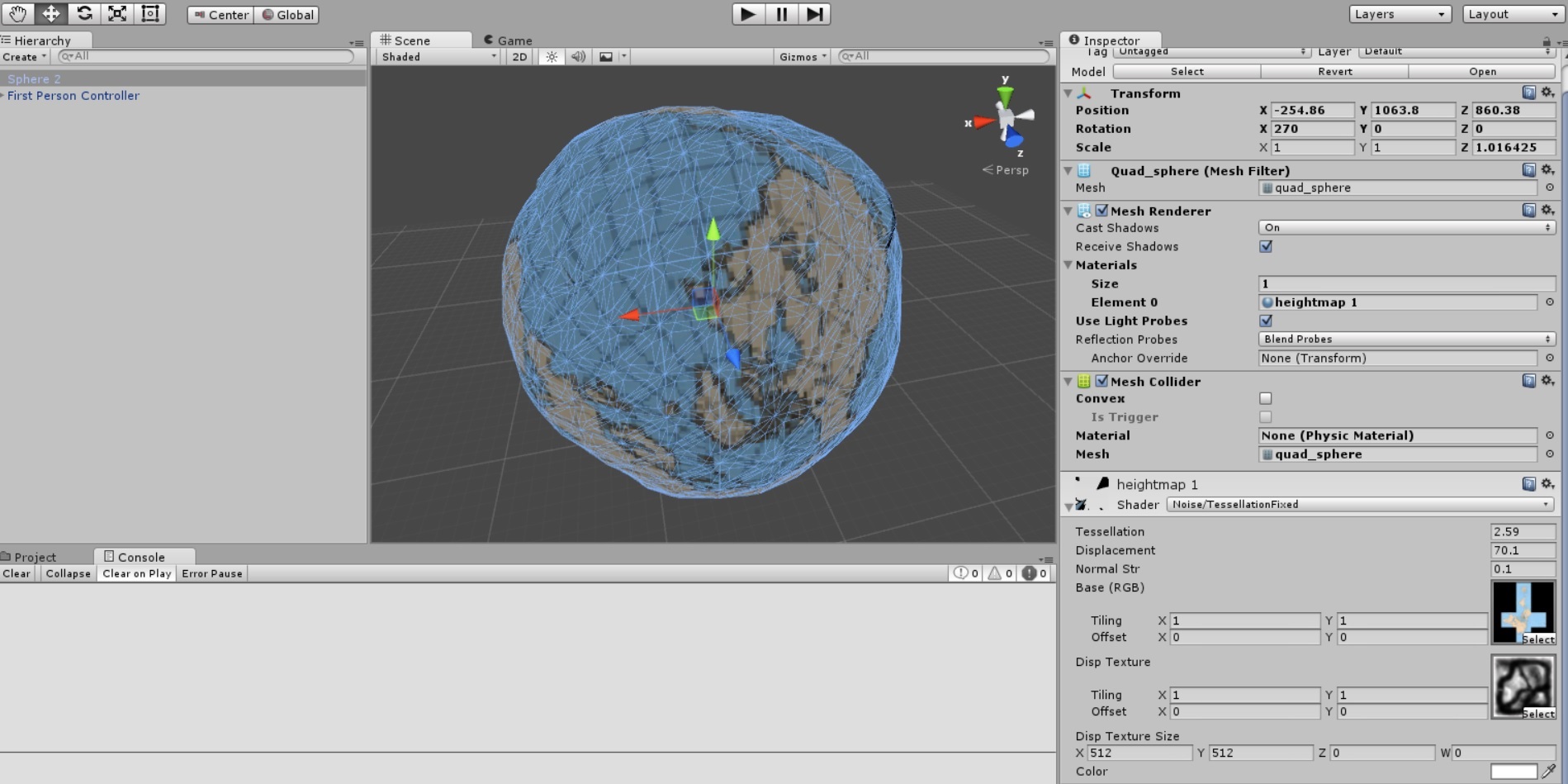The height and width of the screenshot is (784, 1568).
Task: Open Mesh Collider gear menu
Action: click(x=1548, y=380)
